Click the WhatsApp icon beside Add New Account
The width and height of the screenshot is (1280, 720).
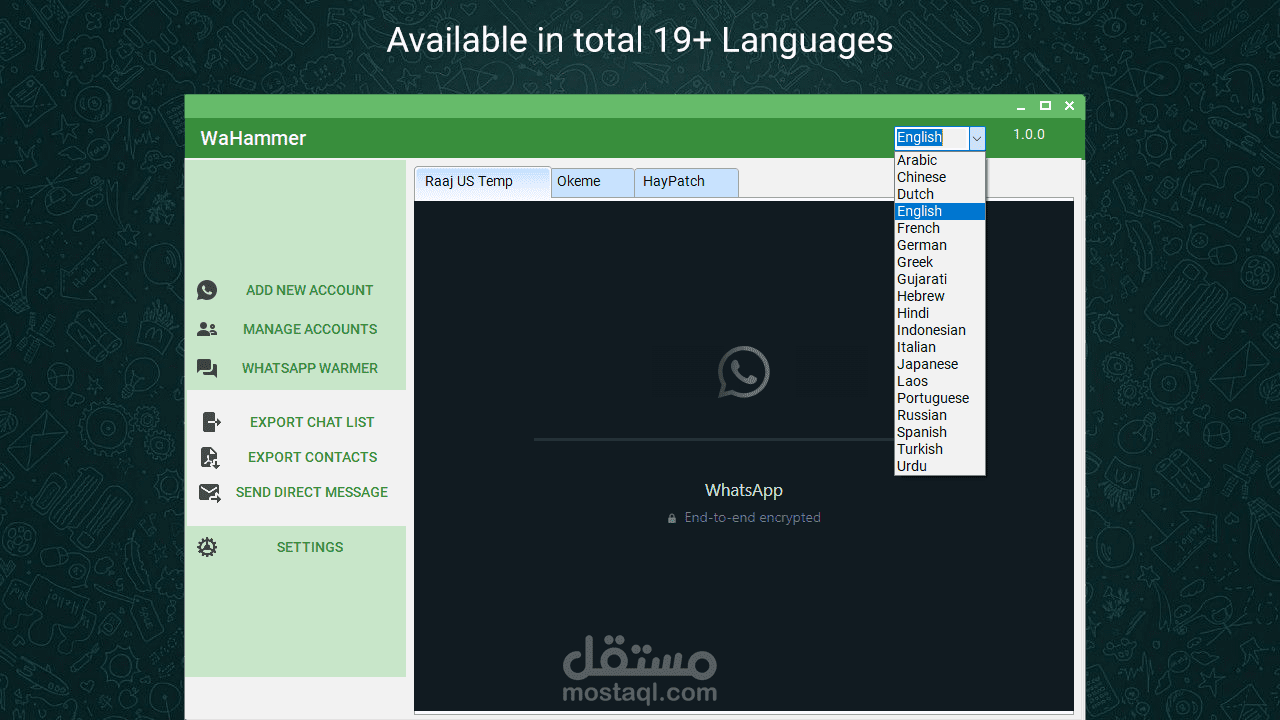click(x=207, y=290)
